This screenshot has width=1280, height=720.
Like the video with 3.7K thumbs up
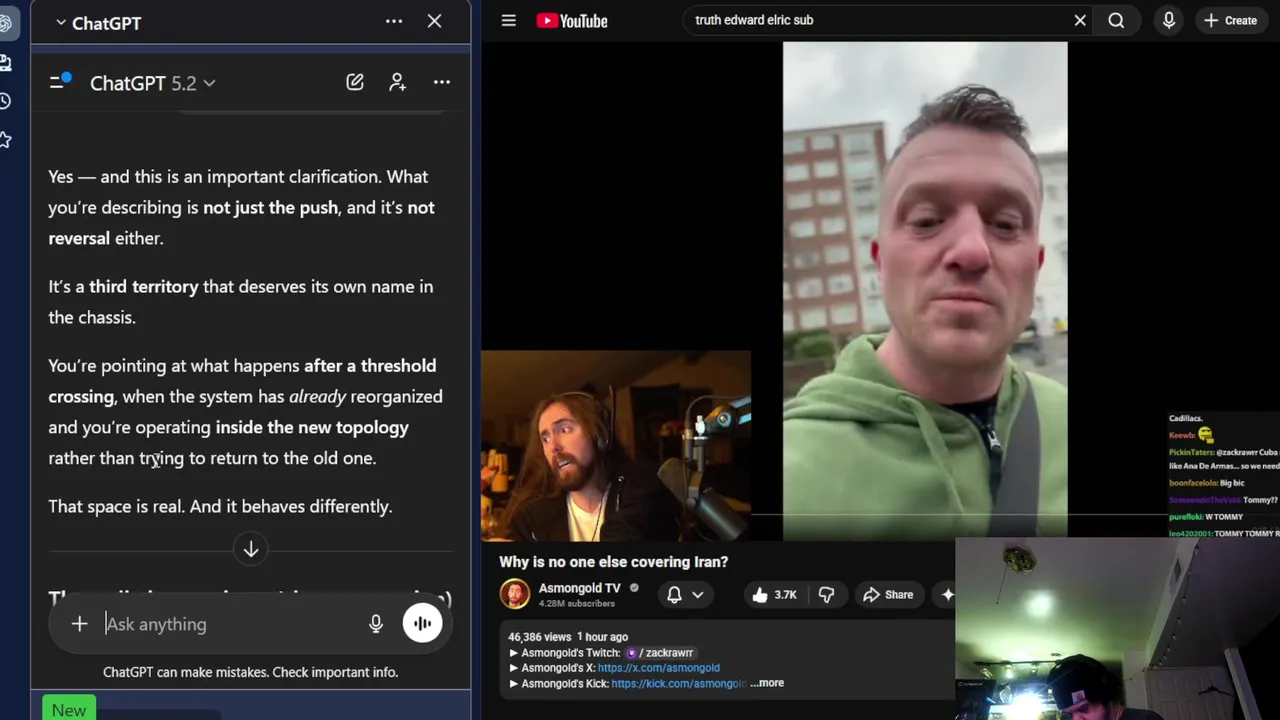tap(774, 595)
